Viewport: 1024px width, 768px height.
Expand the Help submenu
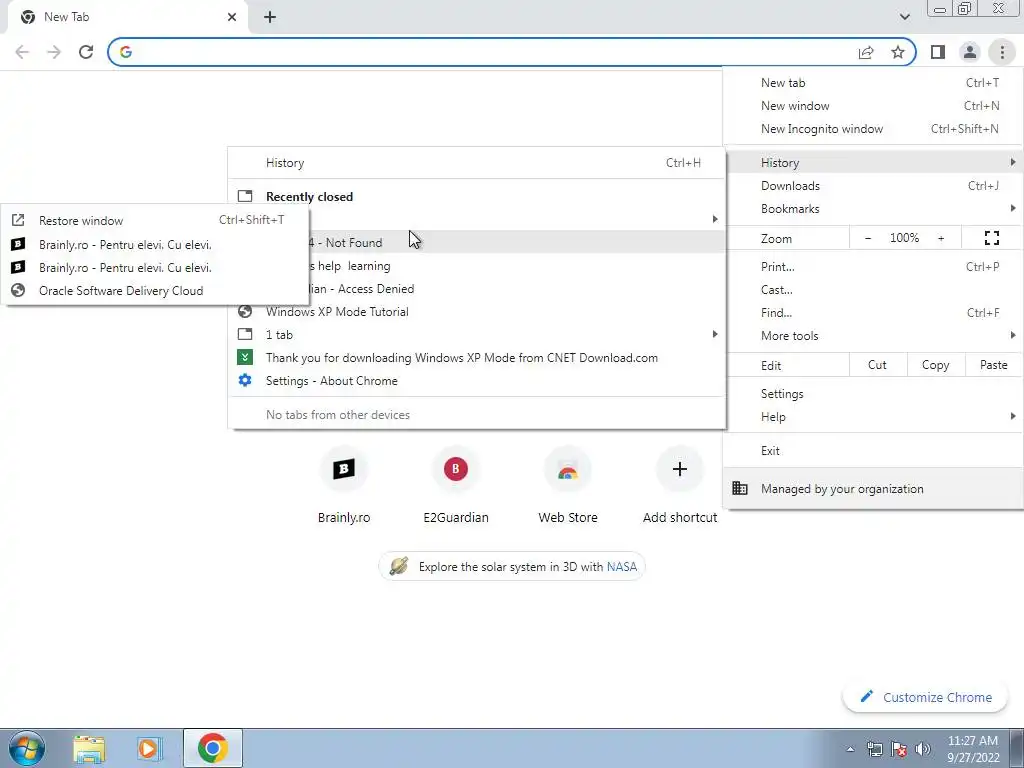pyautogui.click(x=873, y=417)
